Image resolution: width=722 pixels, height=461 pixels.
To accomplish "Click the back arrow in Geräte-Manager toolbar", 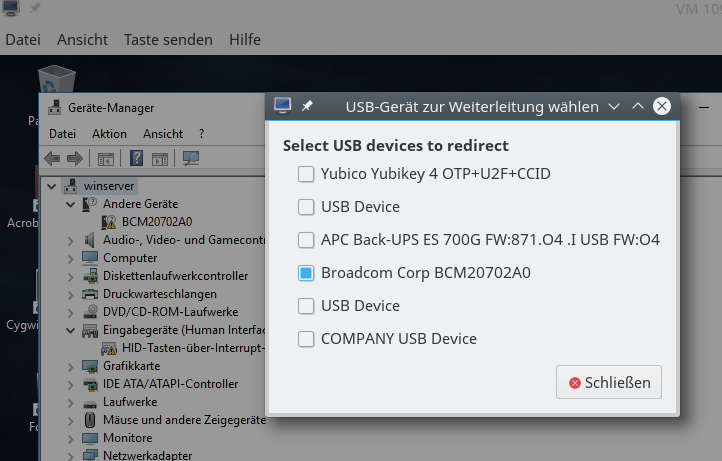I will pyautogui.click(x=51, y=158).
